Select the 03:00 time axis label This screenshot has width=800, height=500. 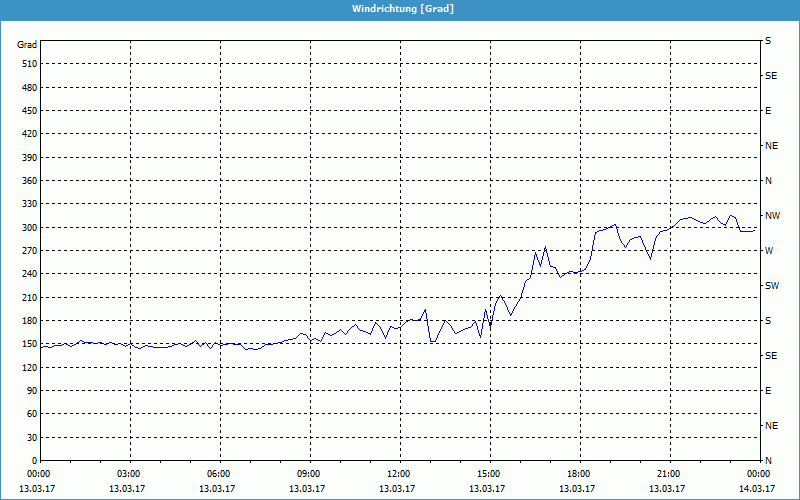coord(128,474)
